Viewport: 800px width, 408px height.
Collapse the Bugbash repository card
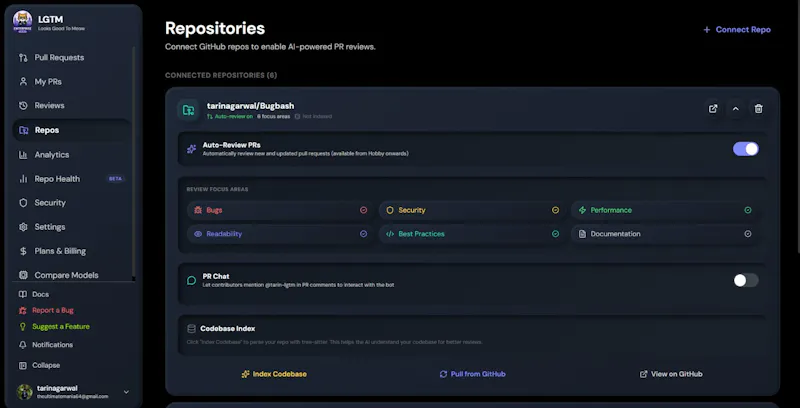tap(736, 109)
